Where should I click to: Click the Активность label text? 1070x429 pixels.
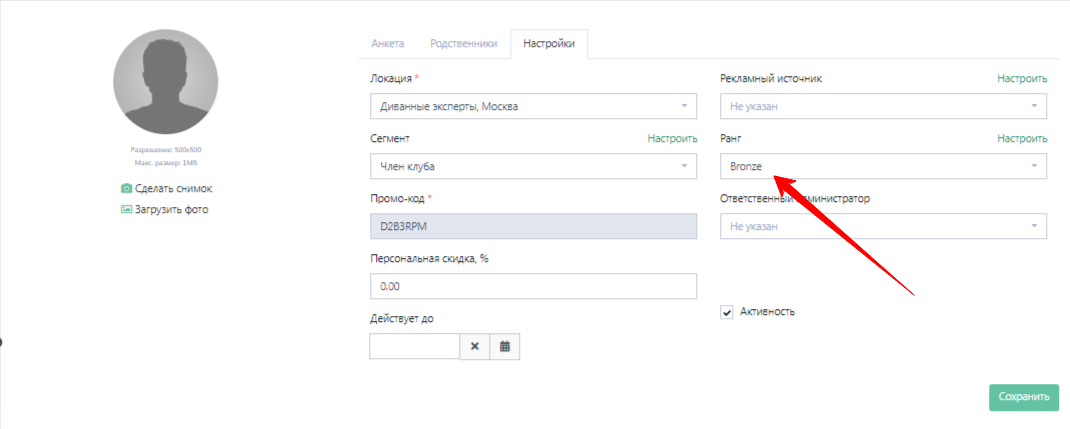point(768,312)
